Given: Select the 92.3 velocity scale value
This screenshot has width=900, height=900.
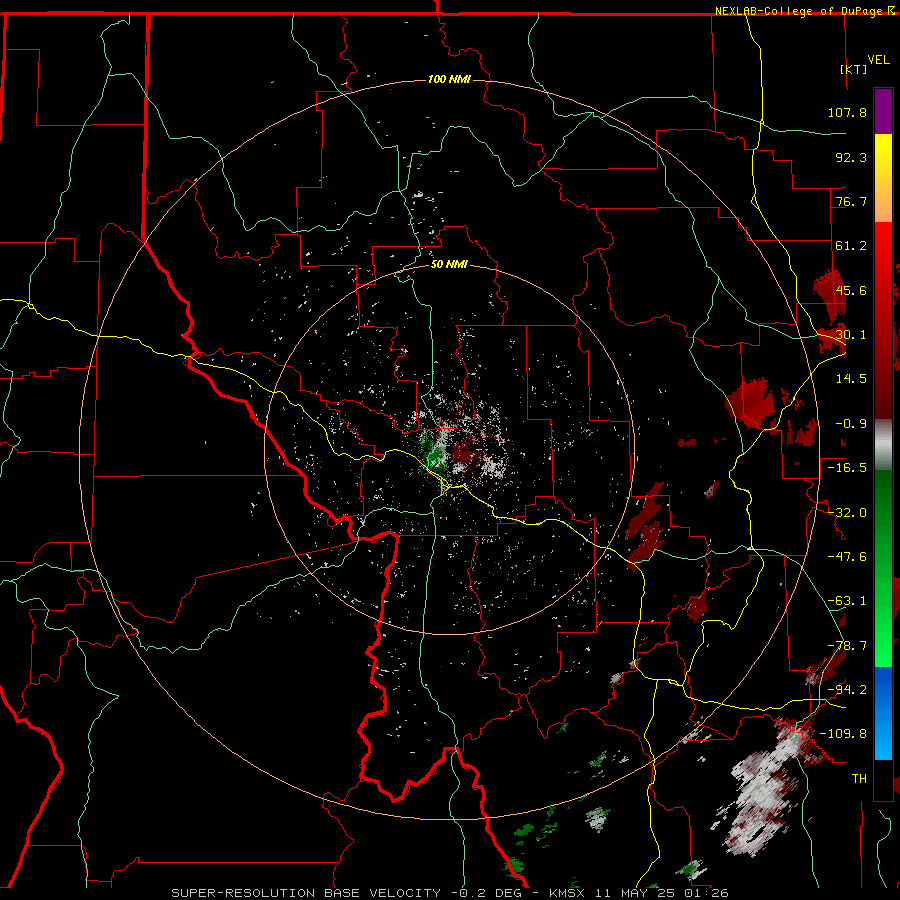Looking at the screenshot, I should click(x=851, y=157).
